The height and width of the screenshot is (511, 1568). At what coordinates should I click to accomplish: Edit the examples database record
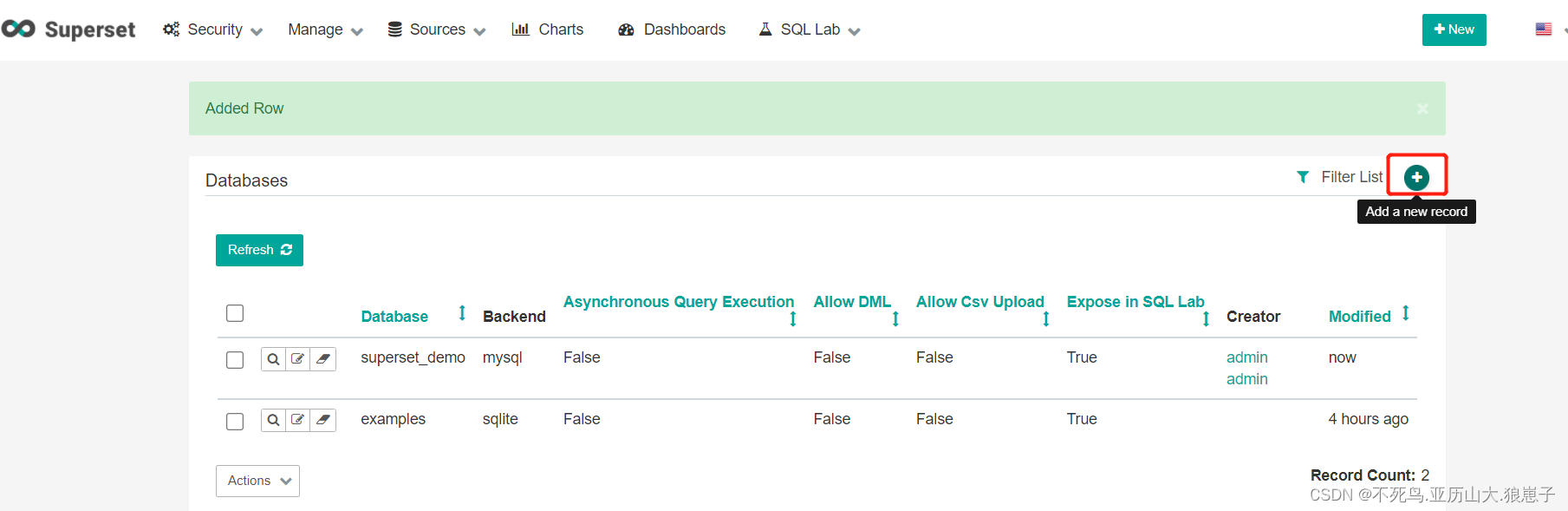click(x=298, y=421)
